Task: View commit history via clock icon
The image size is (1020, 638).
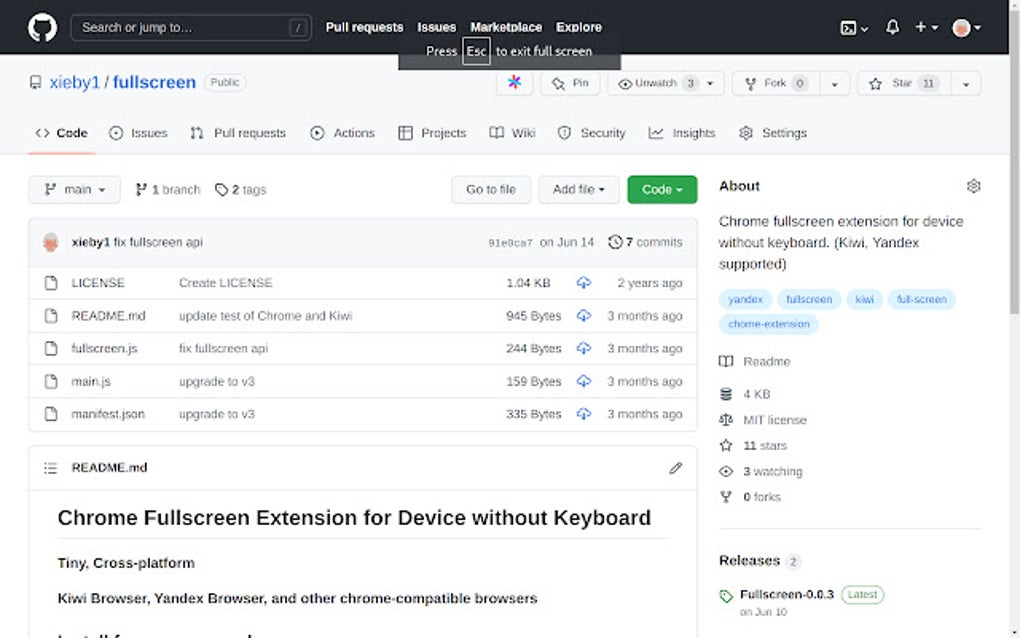Action: tap(617, 241)
